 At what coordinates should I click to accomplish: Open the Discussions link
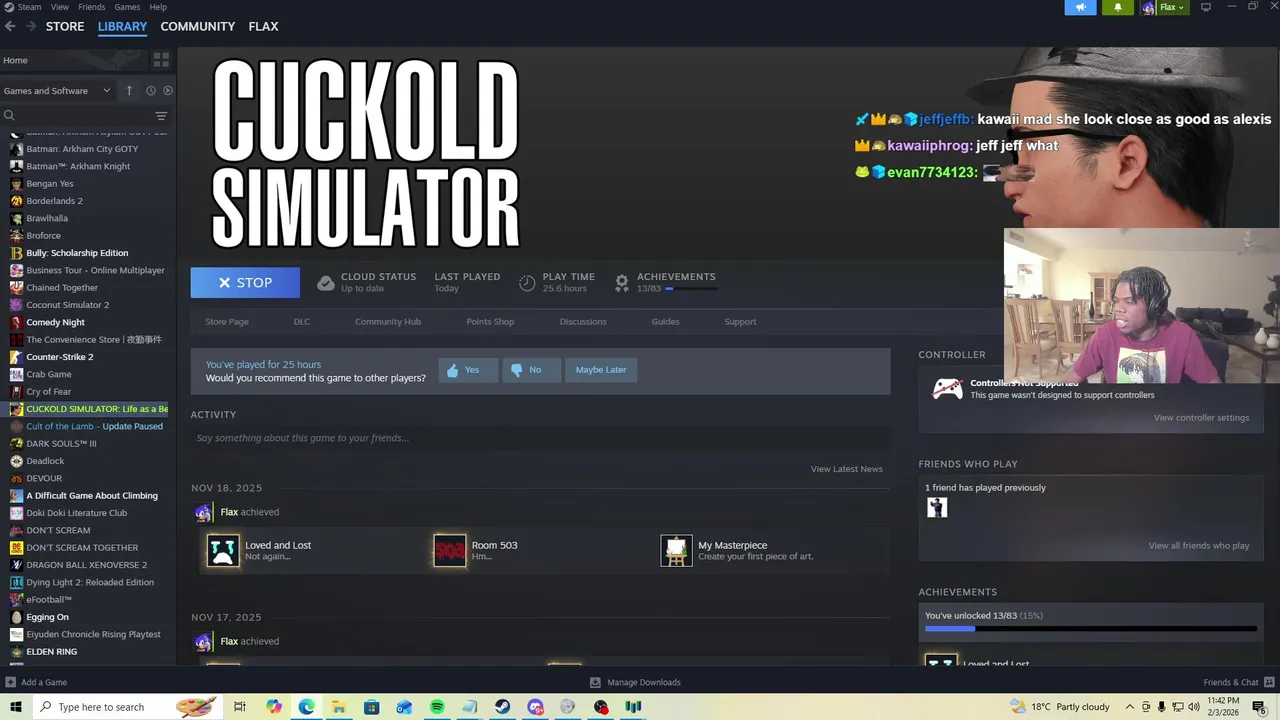[x=583, y=322]
